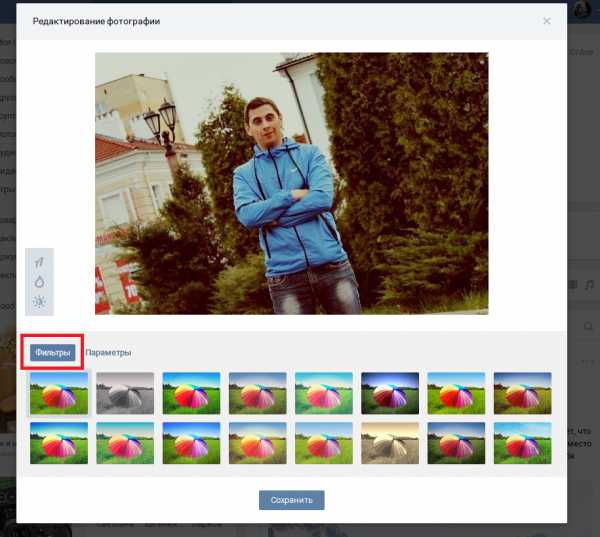Viewport: 600px width, 537px height.
Task: Choose the second filter thumbnail in bottom row
Action: click(x=125, y=443)
